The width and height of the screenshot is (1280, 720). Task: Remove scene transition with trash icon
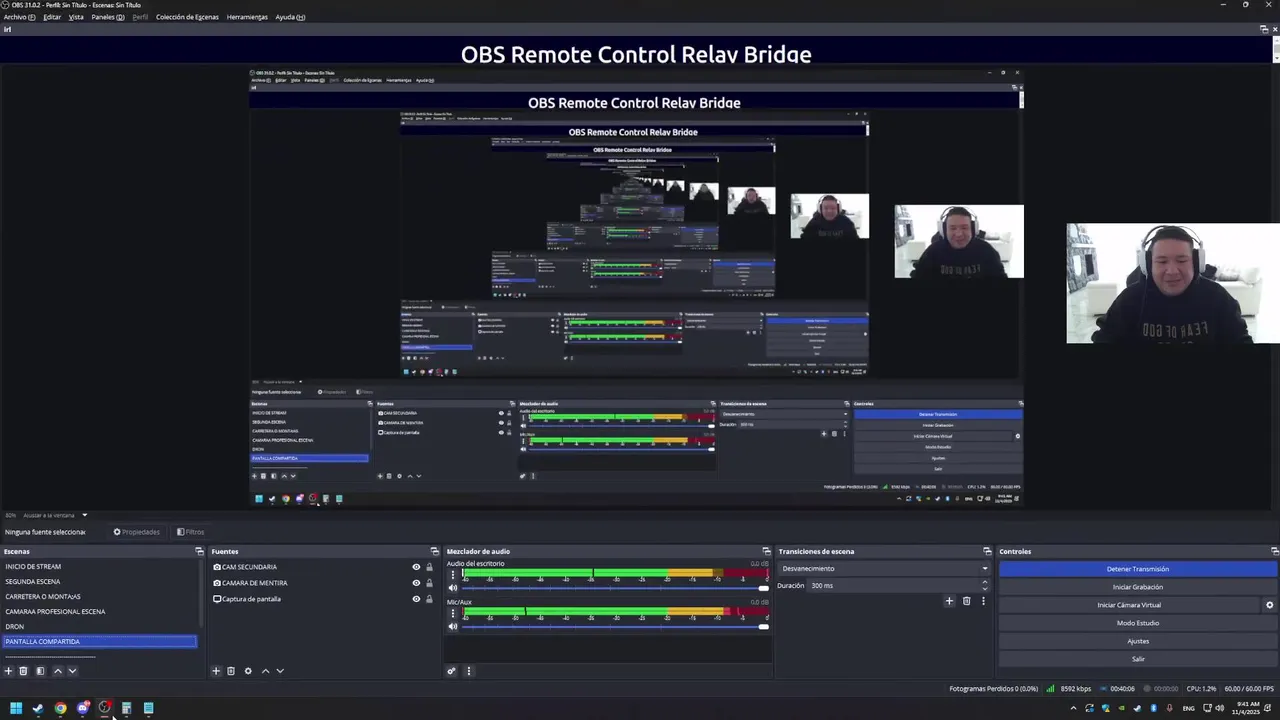coord(966,601)
